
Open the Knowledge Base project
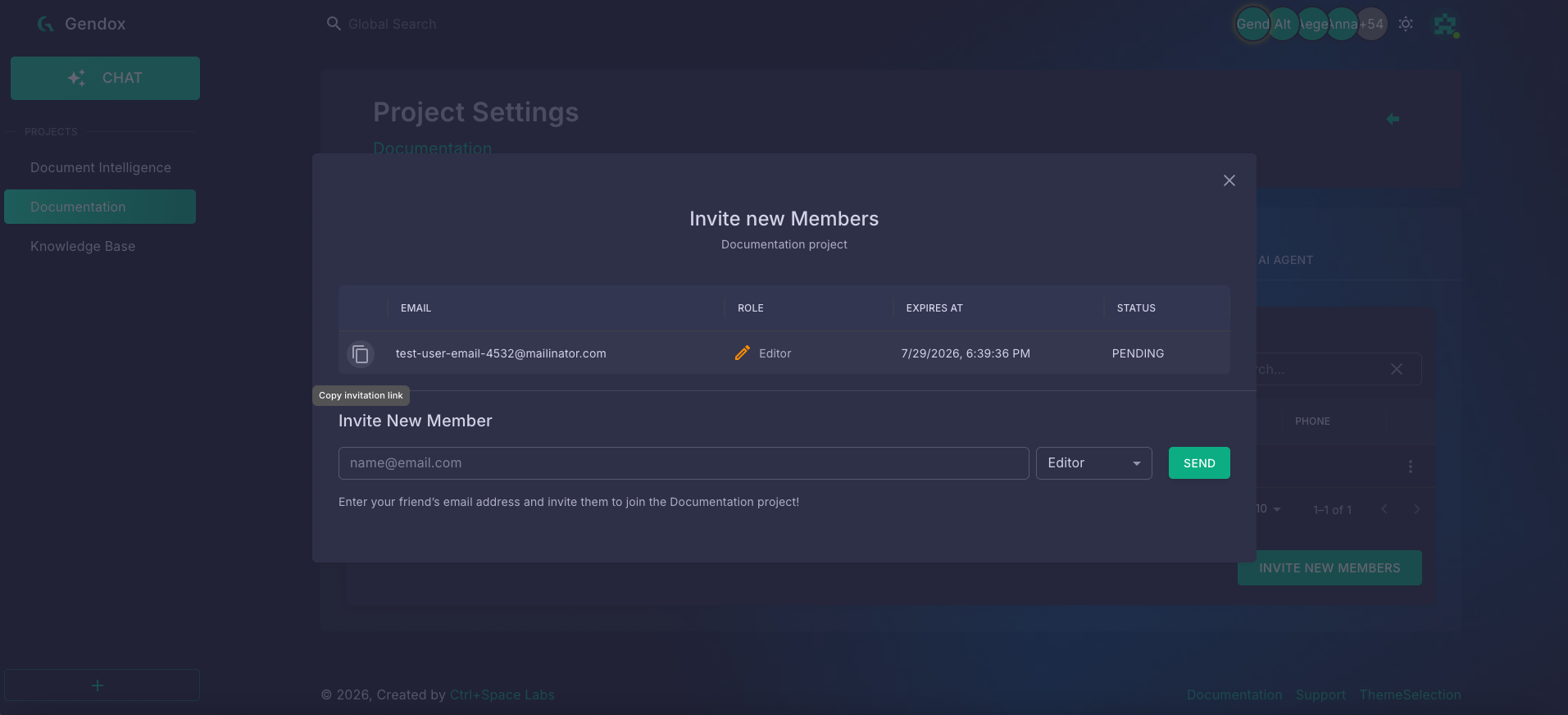point(83,246)
